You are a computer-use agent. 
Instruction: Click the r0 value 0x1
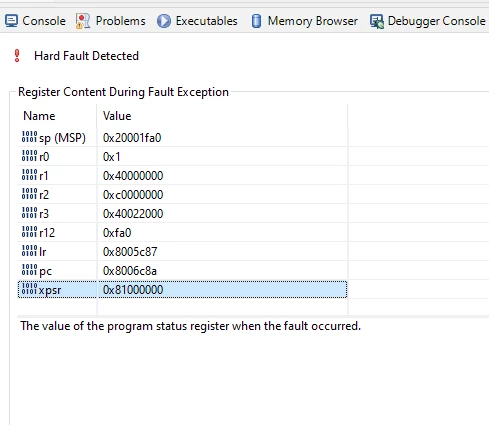click(111, 157)
